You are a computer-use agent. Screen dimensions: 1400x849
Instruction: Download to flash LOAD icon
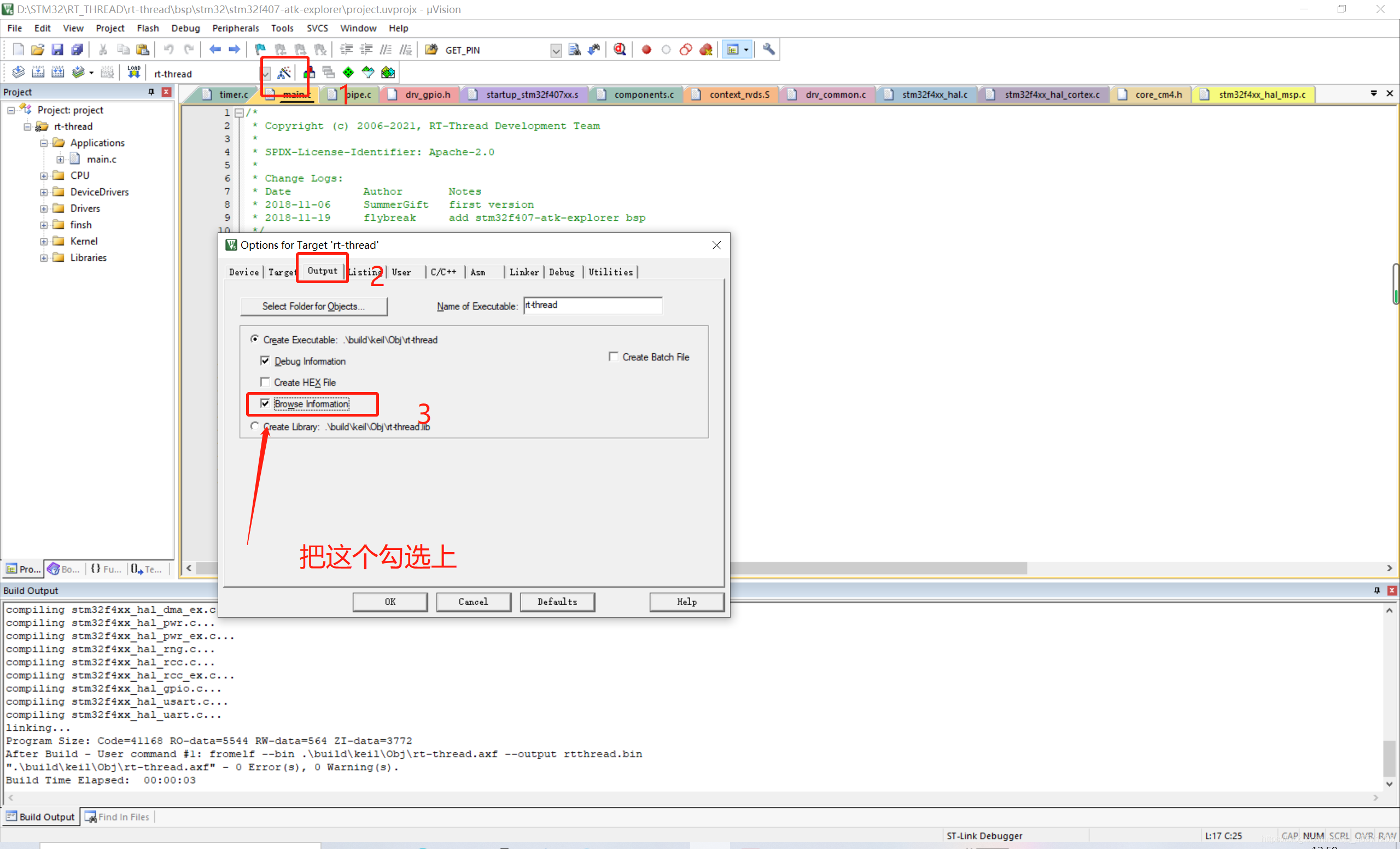(133, 72)
